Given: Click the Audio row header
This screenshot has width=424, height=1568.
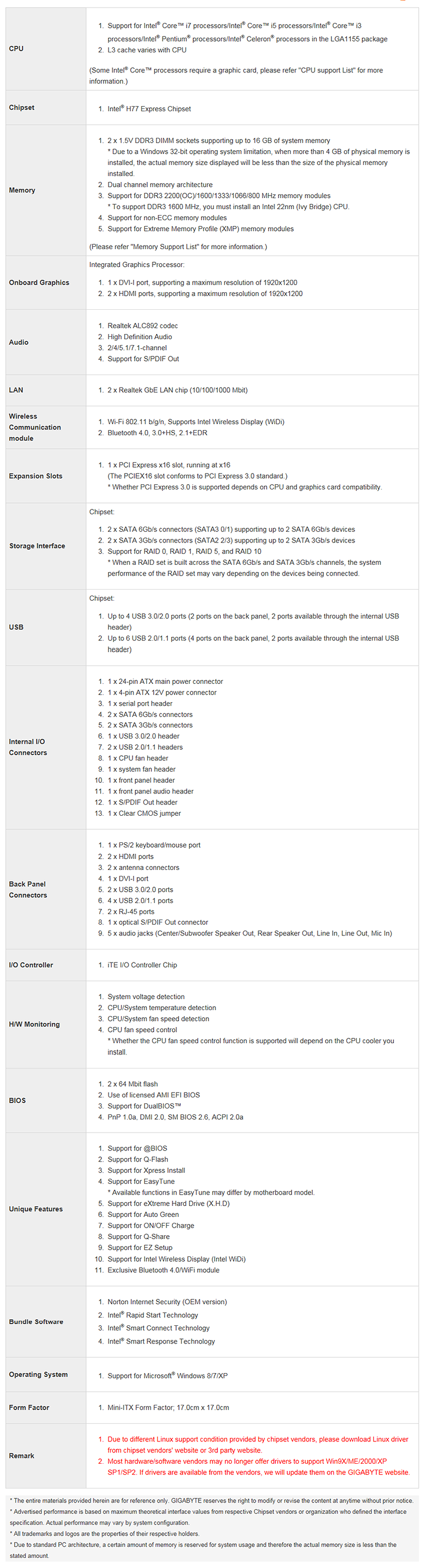Looking at the screenshot, I should pyautogui.click(x=19, y=342).
